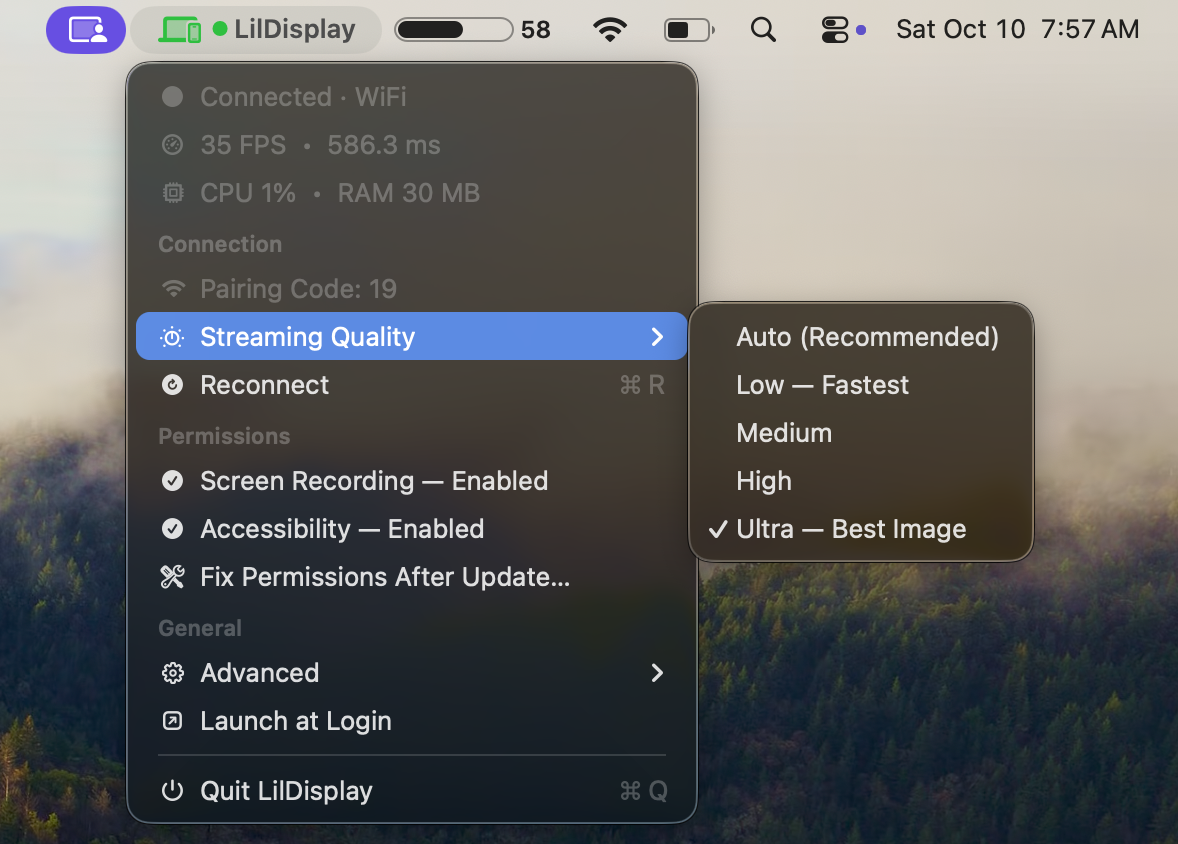Click the Reconnect circular arrow icon
Image resolution: width=1178 pixels, height=844 pixels.
(173, 385)
